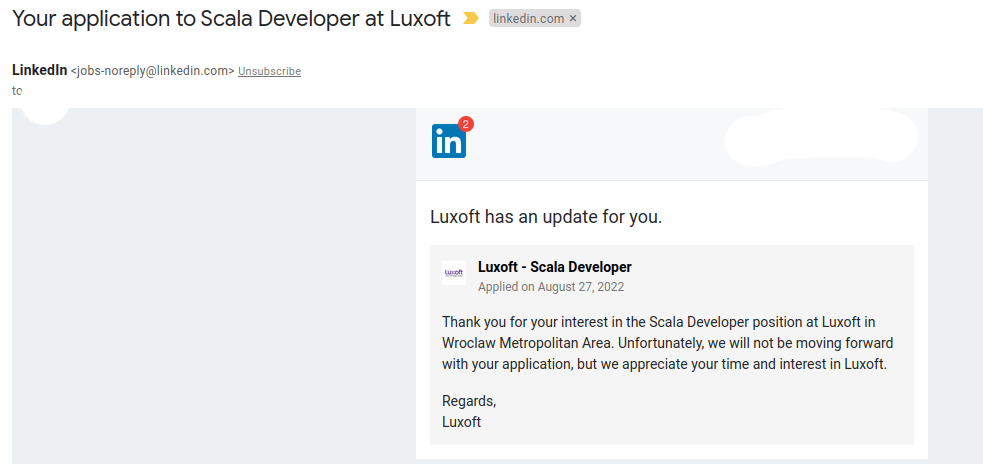
Task: Remove the linkedin.com label using its x
Action: 572,19
